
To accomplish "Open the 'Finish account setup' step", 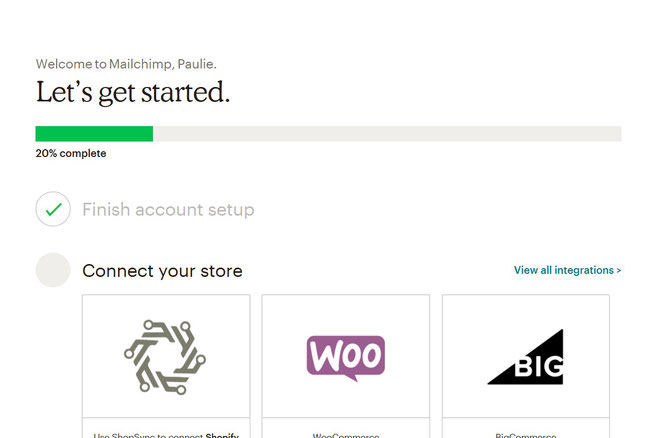I will pyautogui.click(x=168, y=209).
